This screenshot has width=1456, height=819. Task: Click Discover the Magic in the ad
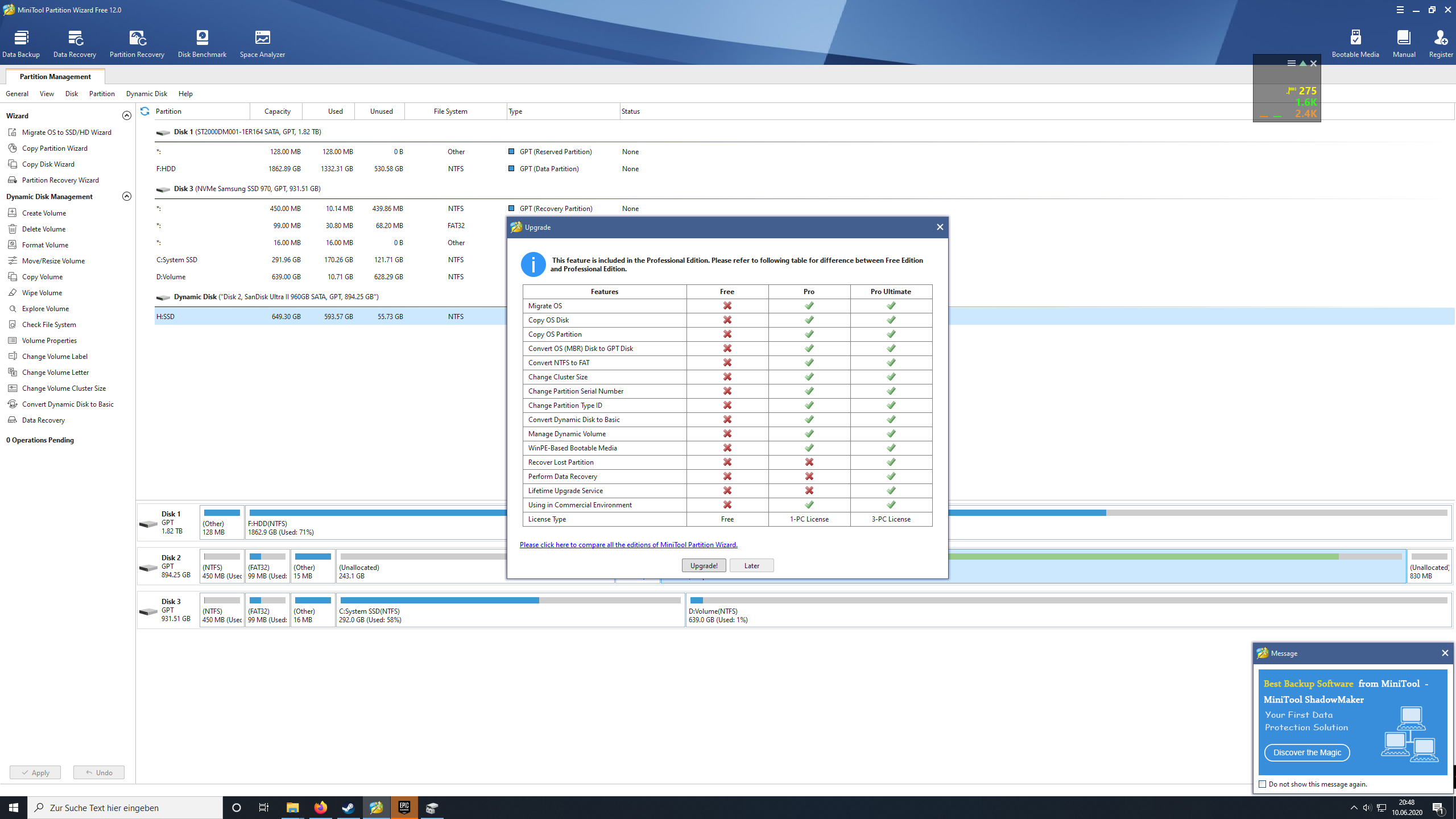1307,753
